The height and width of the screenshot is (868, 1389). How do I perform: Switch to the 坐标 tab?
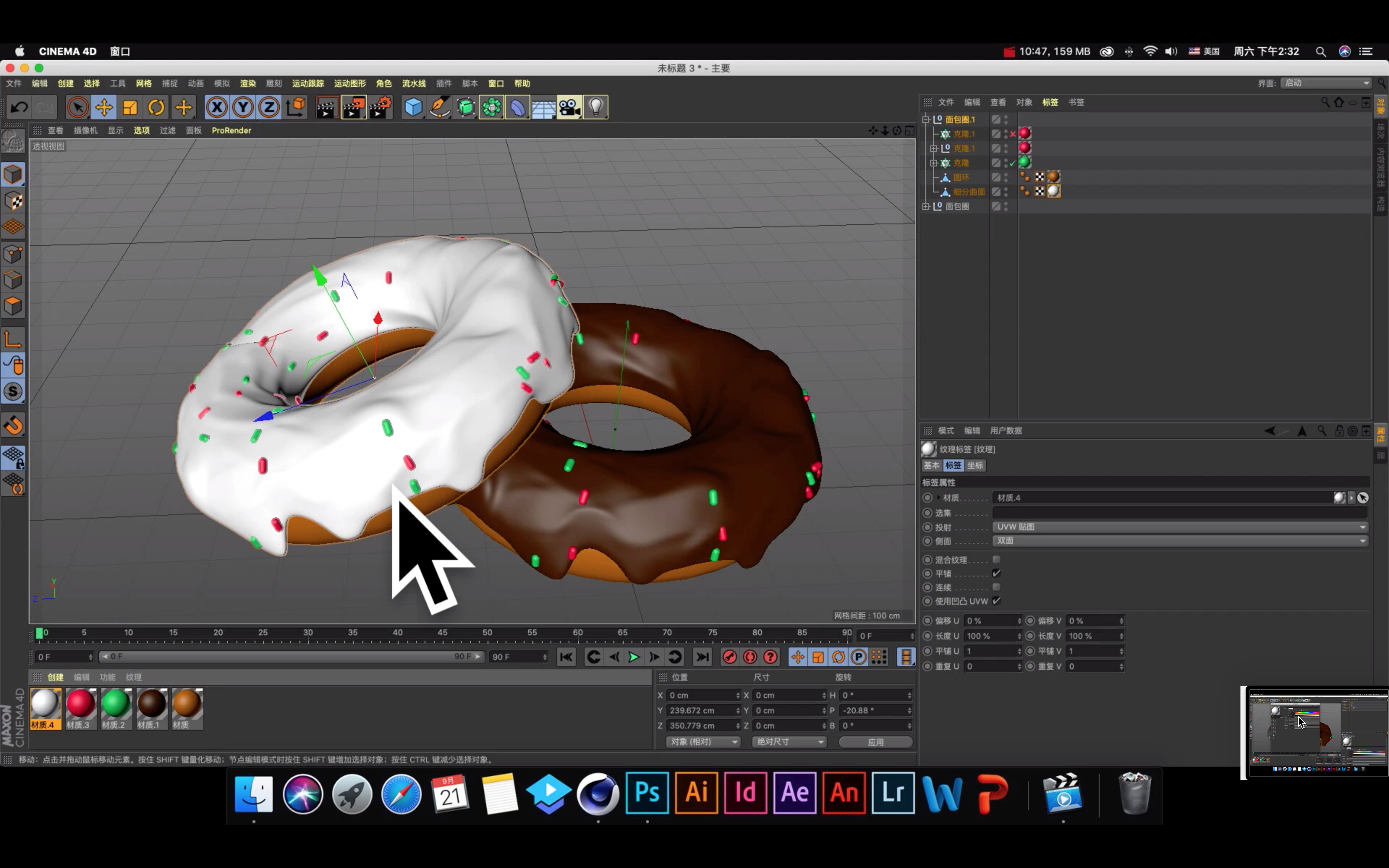click(x=975, y=465)
